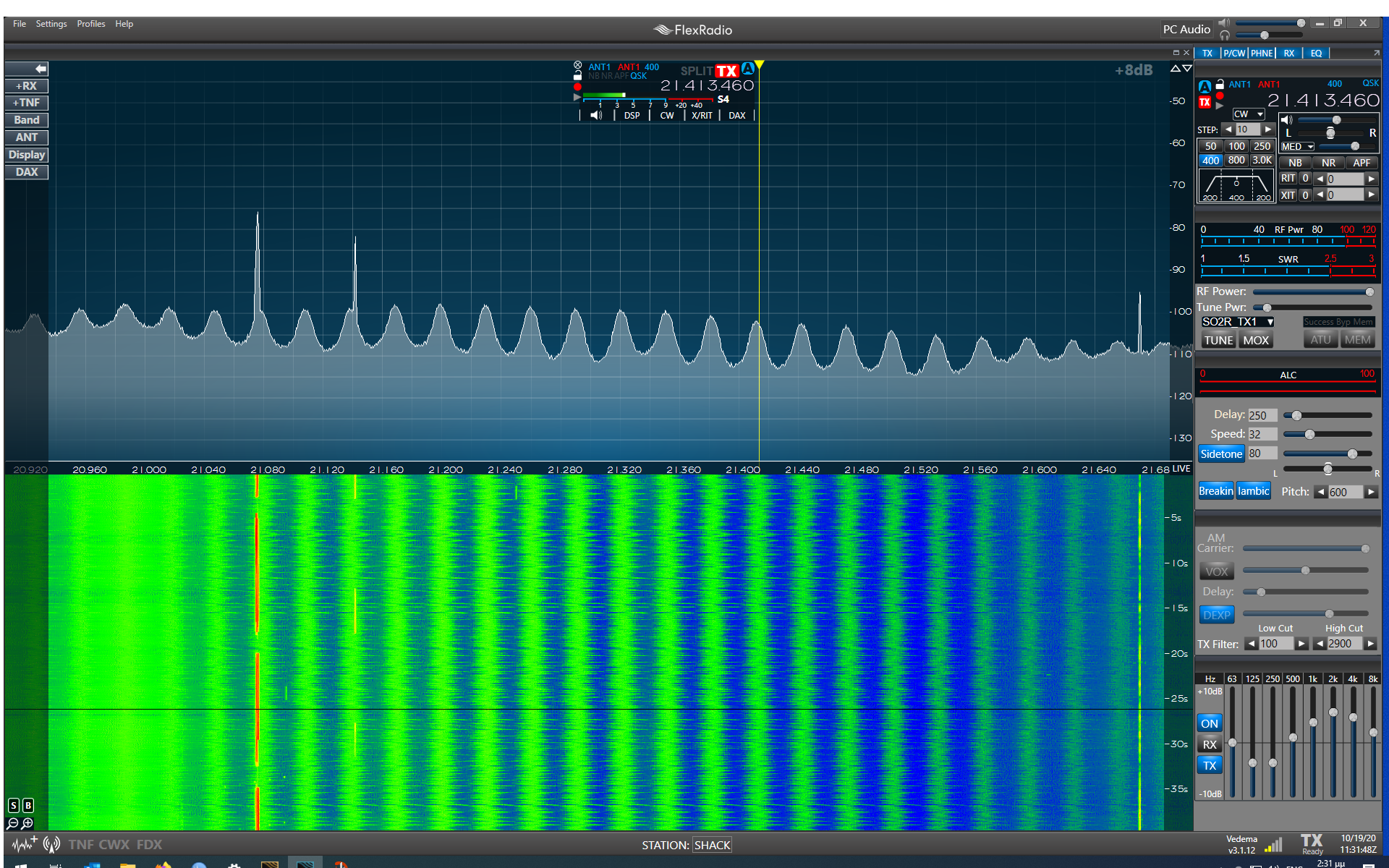The image size is (1389, 868).
Task: Add a tracking notch with +TNF button
Action: click(x=27, y=103)
